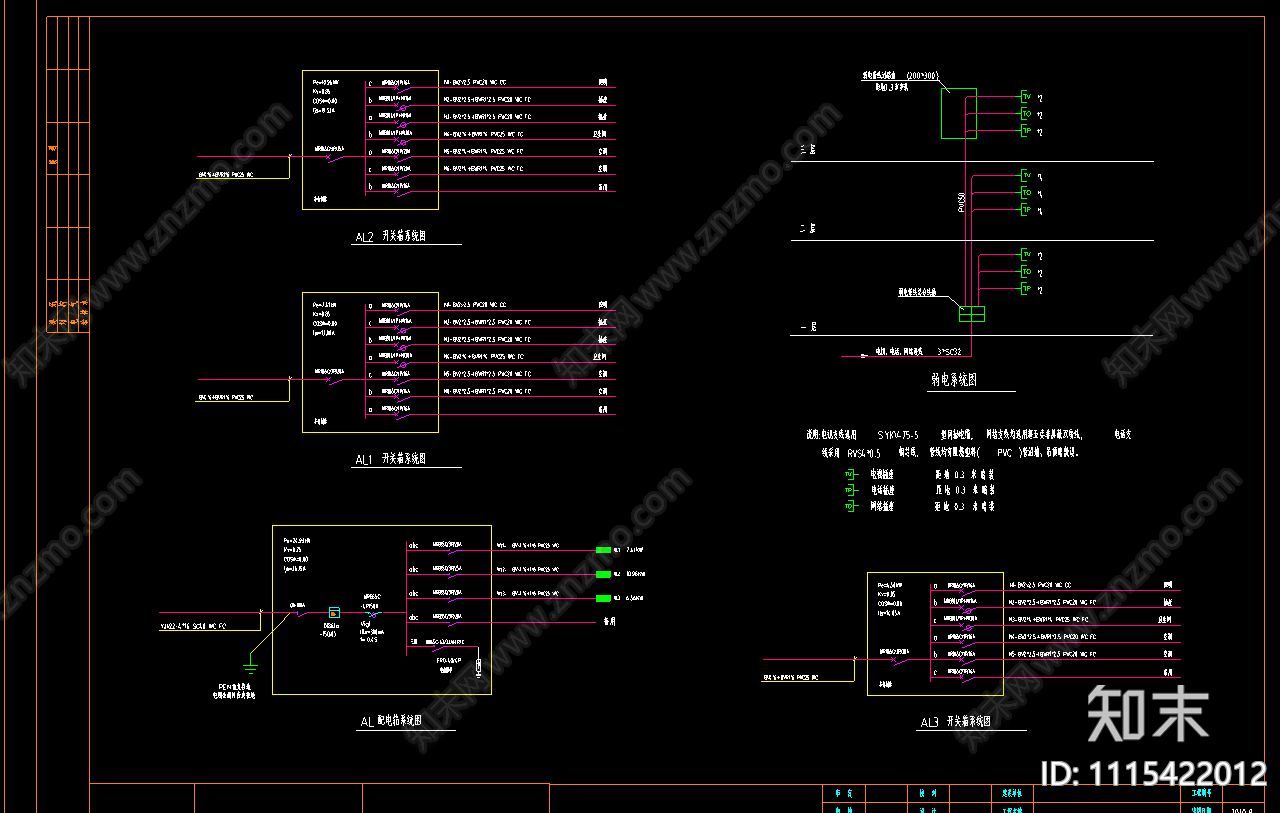Click the yellow AL2 box outline

370,140
